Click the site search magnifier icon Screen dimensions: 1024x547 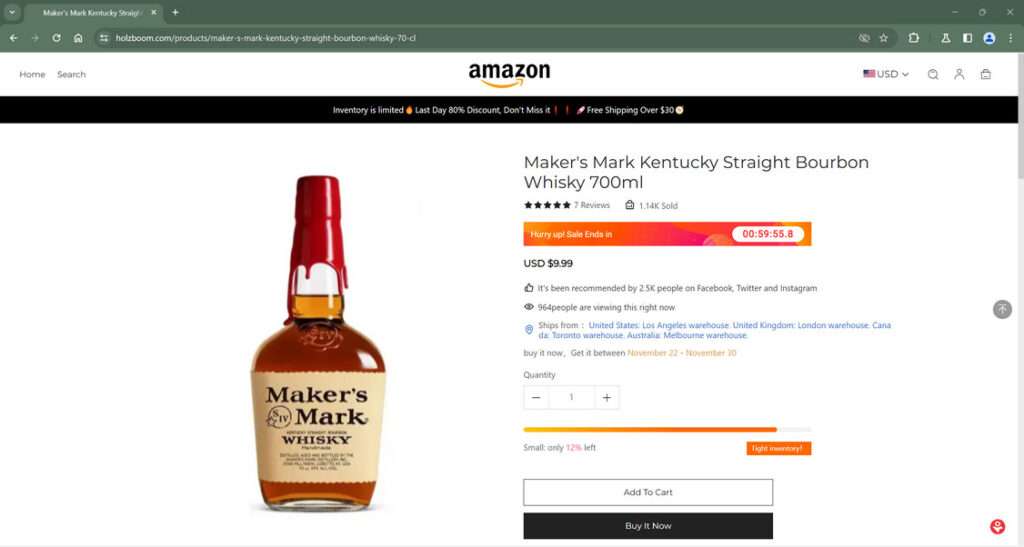(933, 74)
